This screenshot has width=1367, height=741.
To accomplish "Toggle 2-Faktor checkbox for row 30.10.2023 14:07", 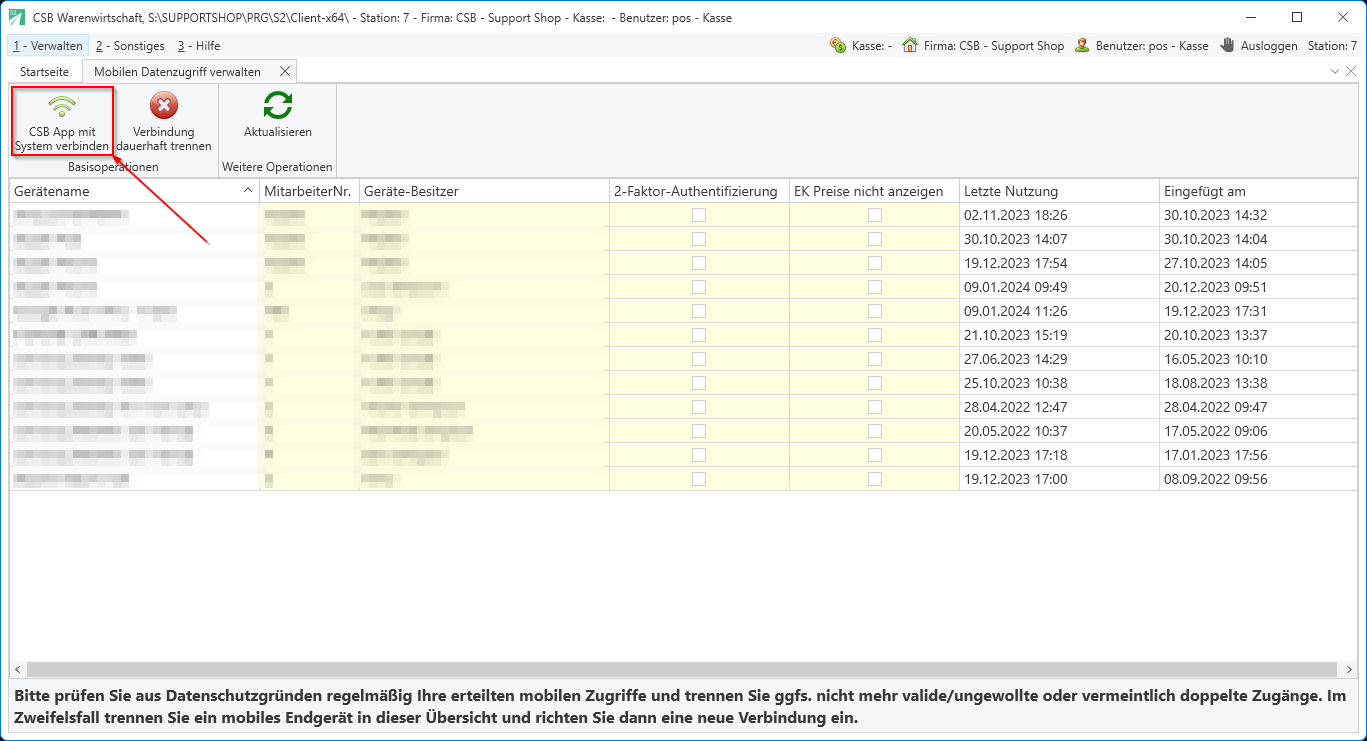I will click(x=699, y=239).
